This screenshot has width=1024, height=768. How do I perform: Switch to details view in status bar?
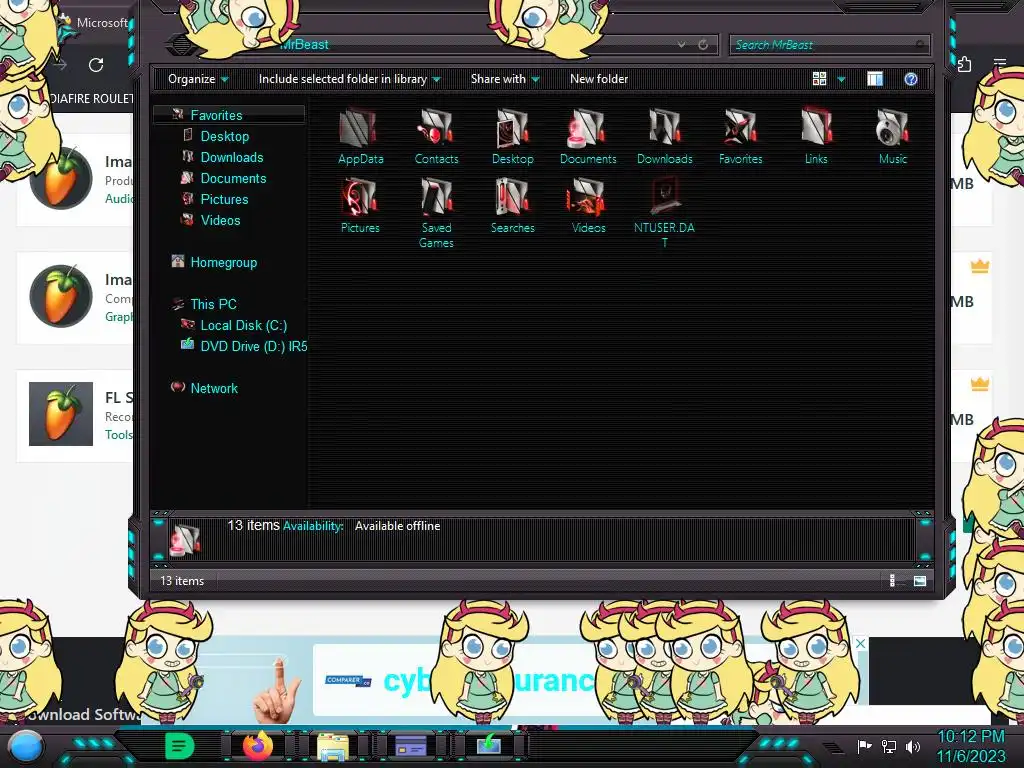pos(893,581)
